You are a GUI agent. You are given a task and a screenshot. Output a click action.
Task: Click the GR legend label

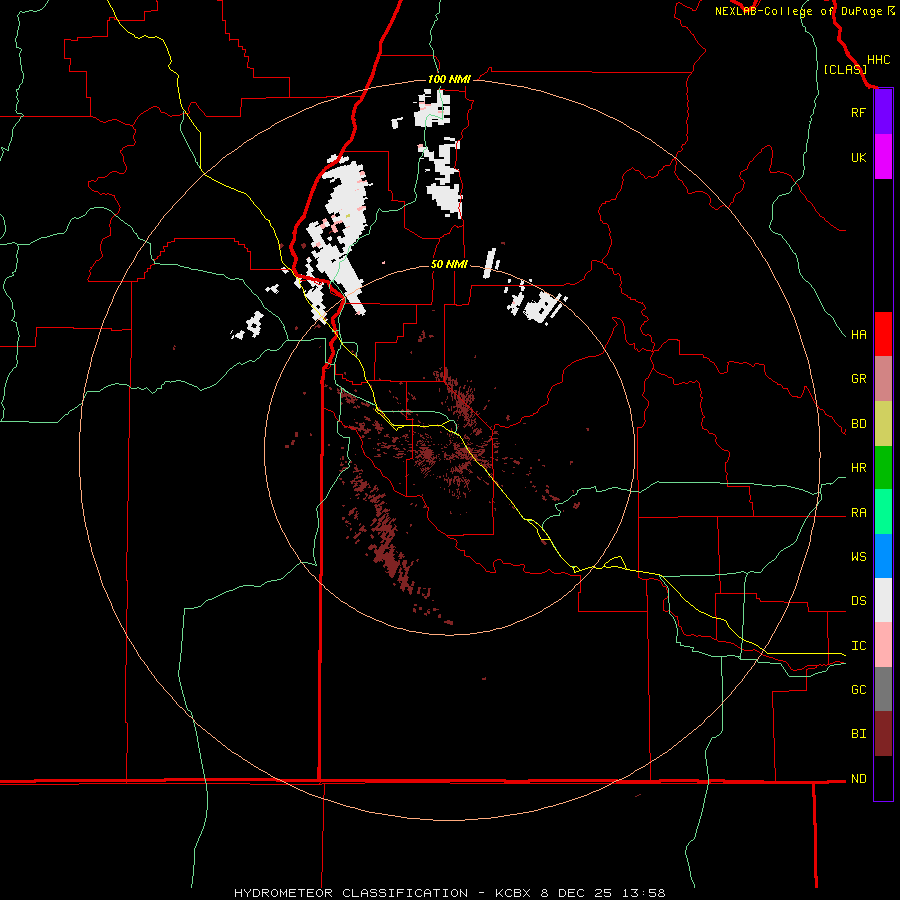pyautogui.click(x=858, y=379)
